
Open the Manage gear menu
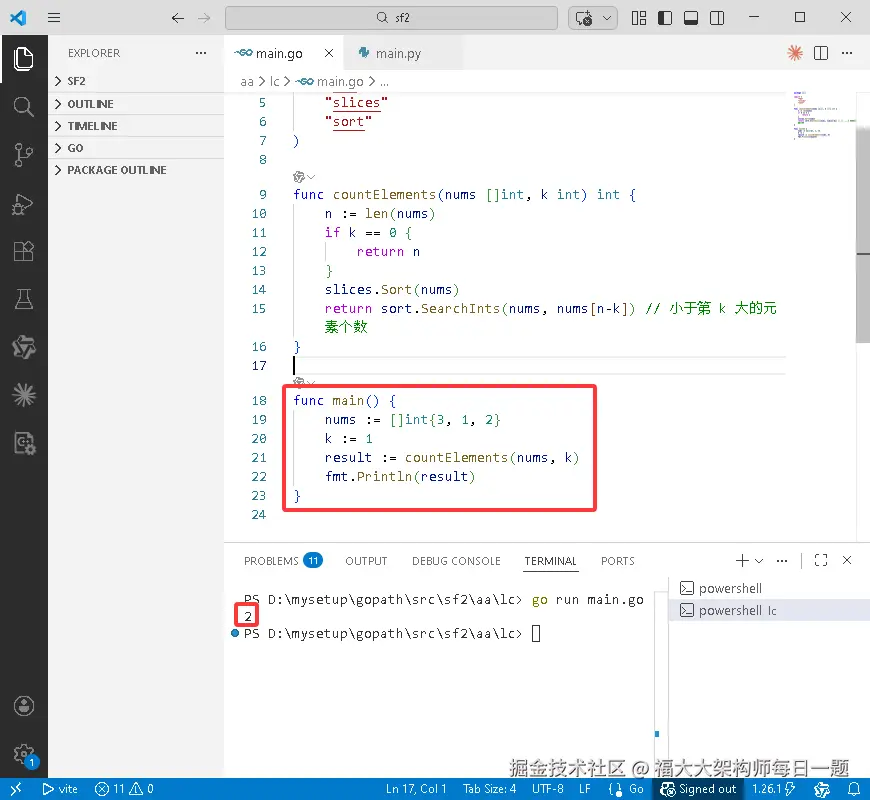(23, 754)
